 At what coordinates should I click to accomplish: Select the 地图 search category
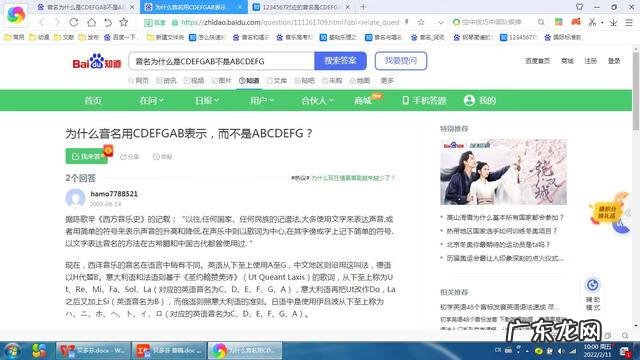point(360,81)
